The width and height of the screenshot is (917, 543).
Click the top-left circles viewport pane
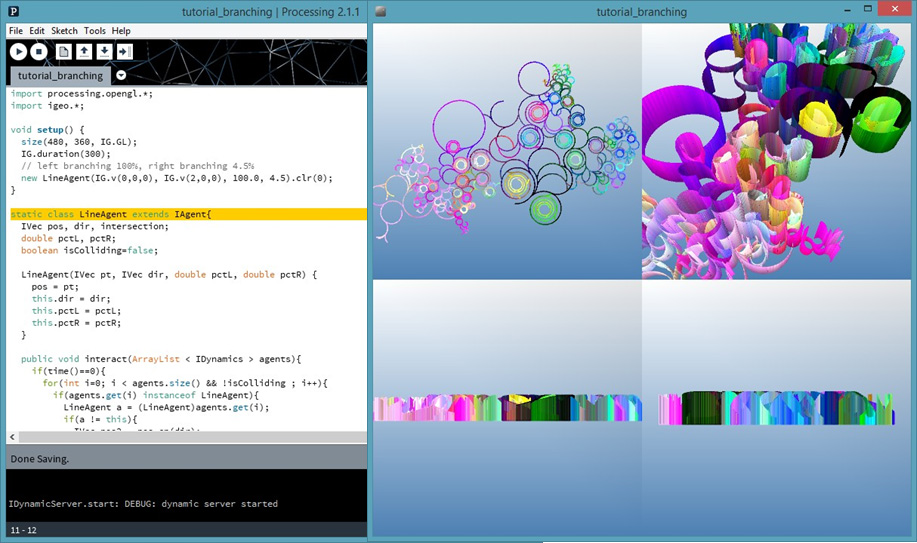point(507,150)
